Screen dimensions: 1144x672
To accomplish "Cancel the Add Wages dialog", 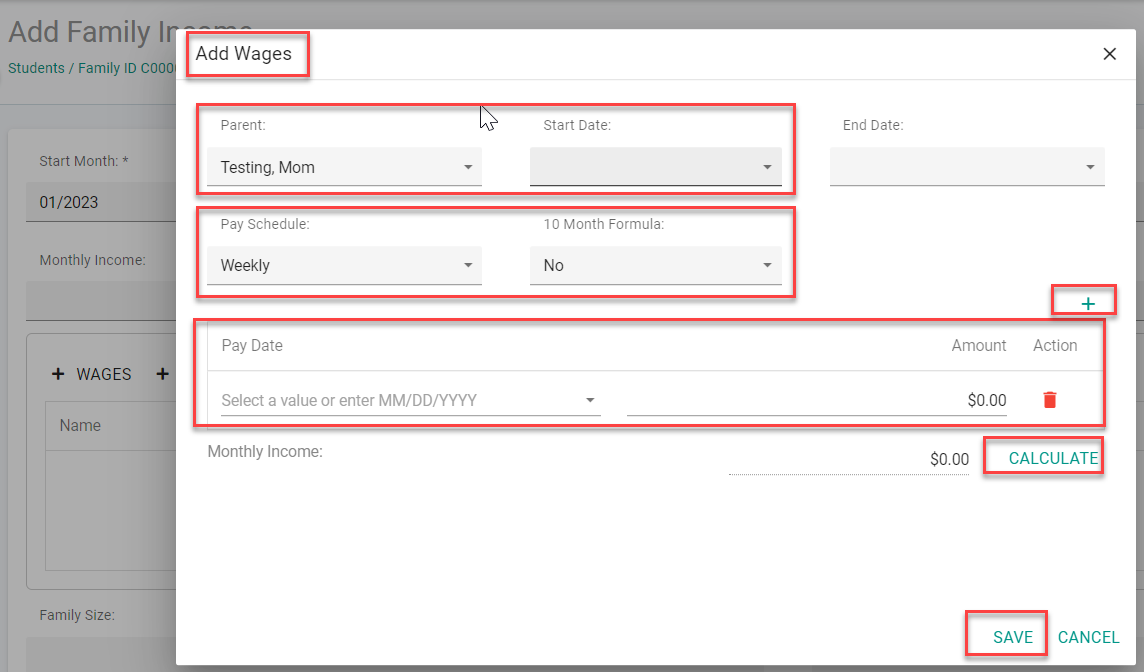I will pos(1088,637).
